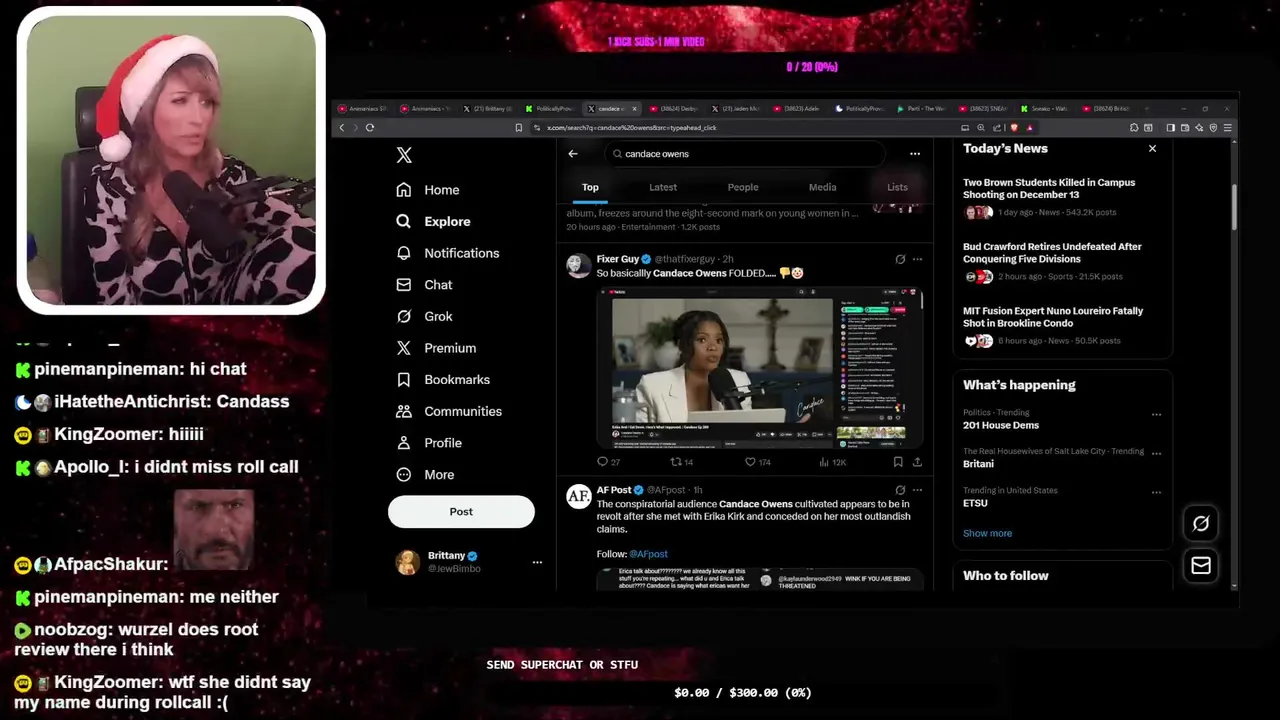The image size is (1280, 720).
Task: Open Communities in the sidebar
Action: (x=448, y=411)
